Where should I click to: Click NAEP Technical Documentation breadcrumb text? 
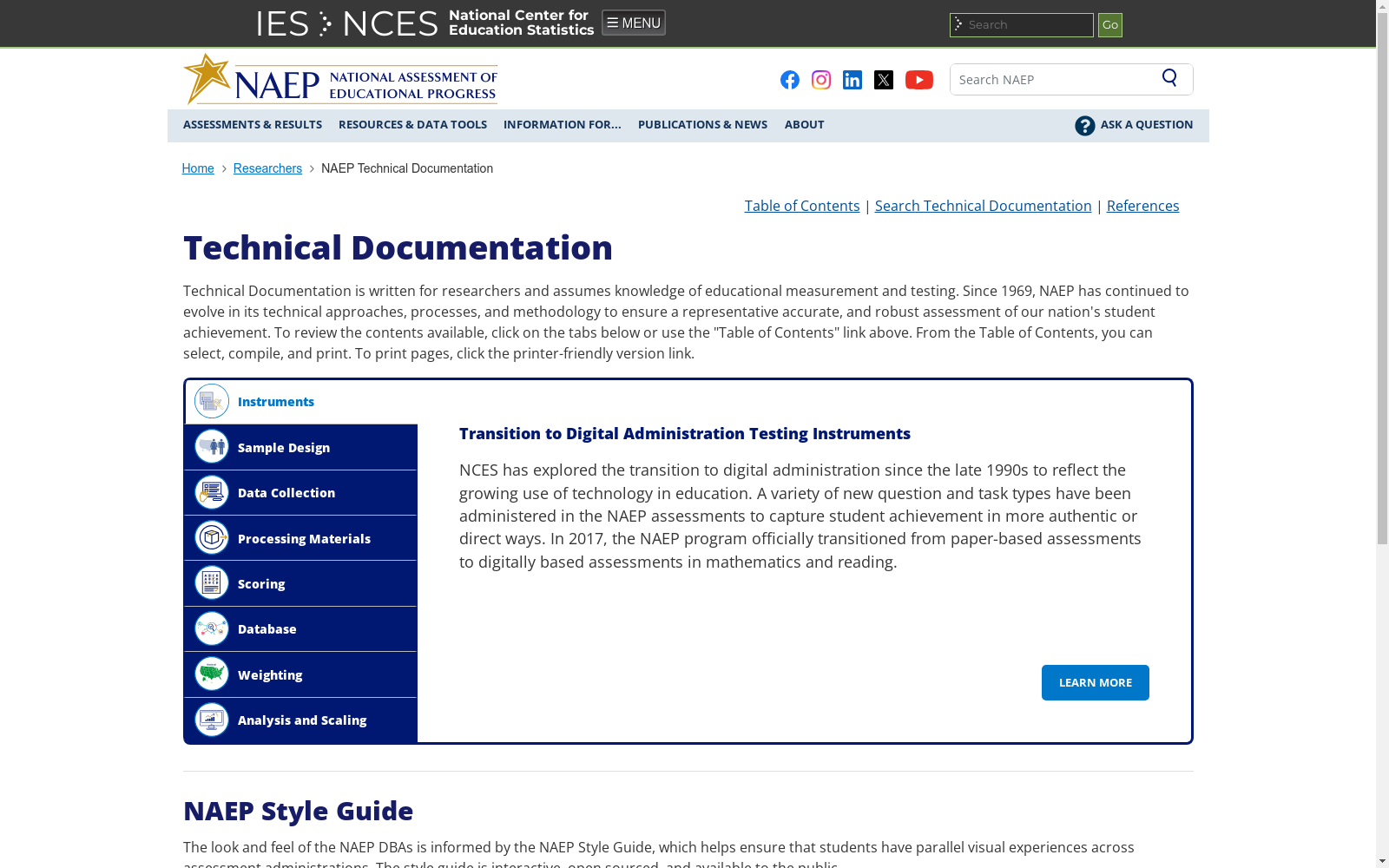(407, 168)
